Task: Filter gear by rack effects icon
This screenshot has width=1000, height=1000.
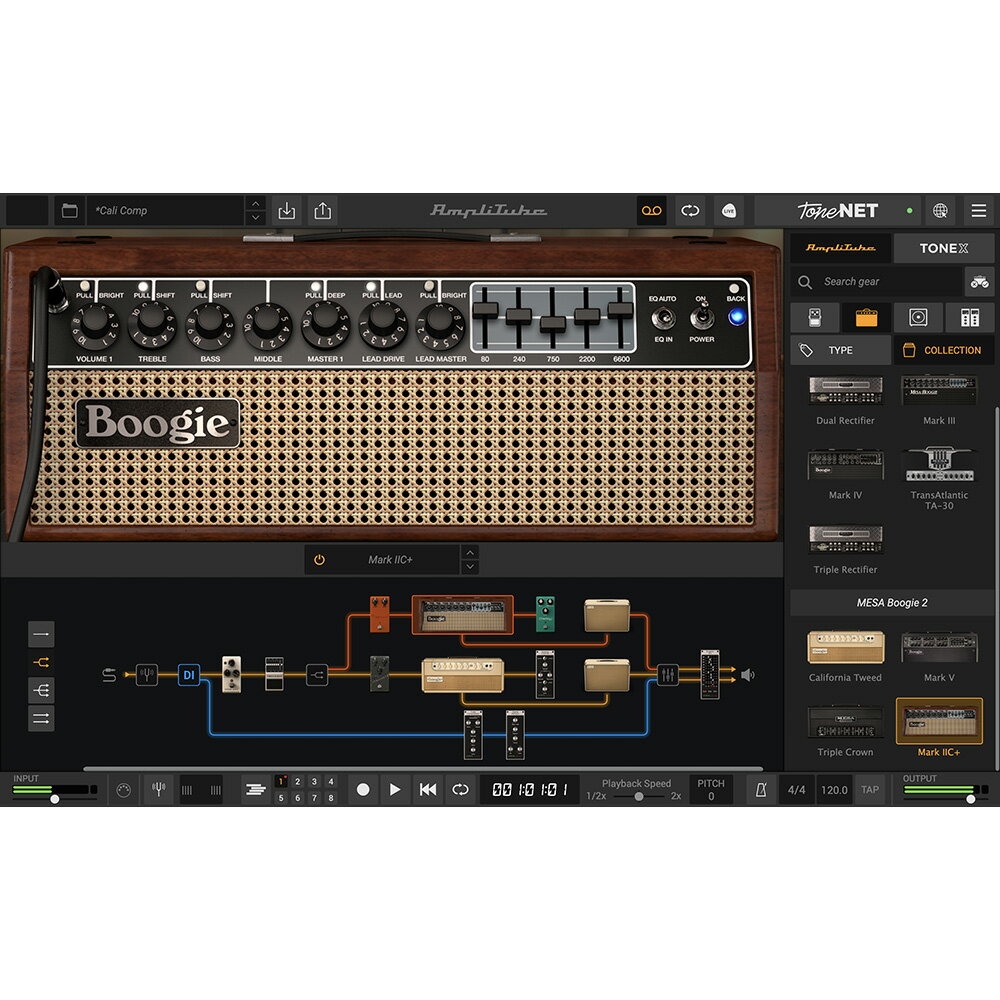Action: click(969, 317)
